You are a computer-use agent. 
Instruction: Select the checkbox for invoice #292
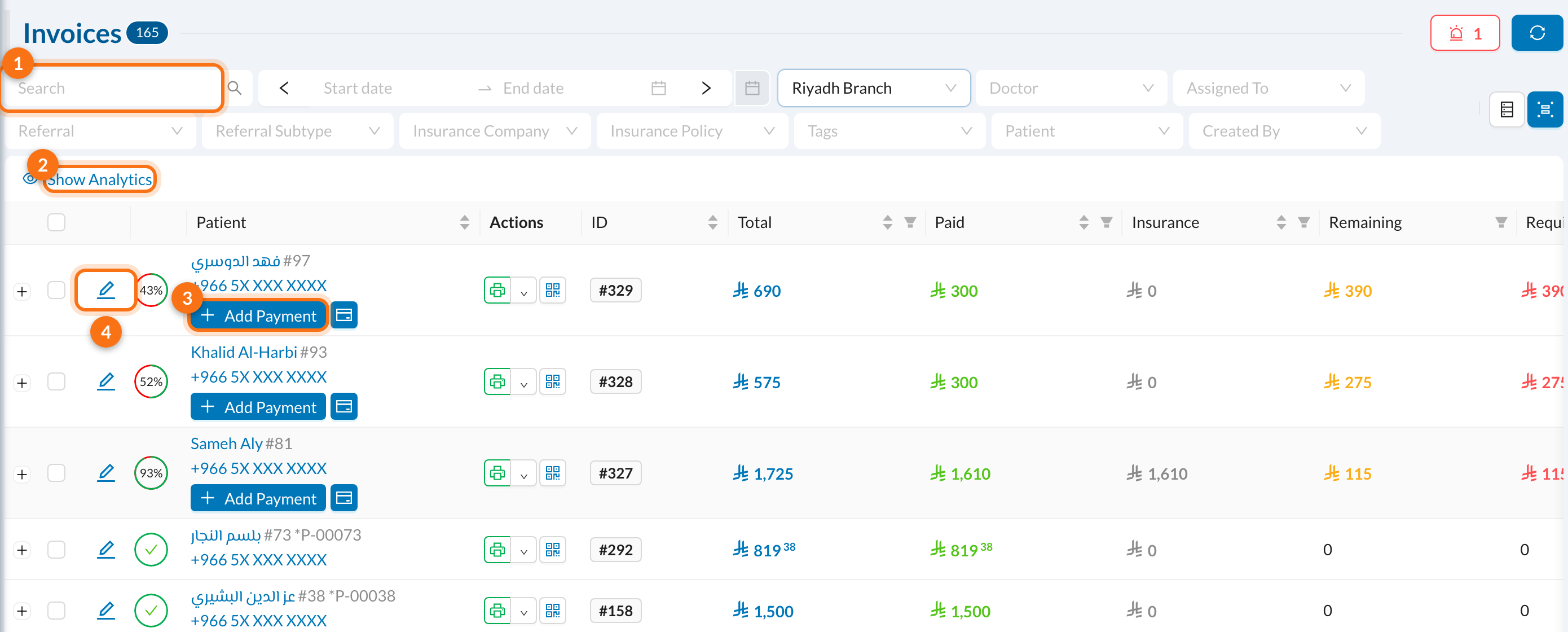[56, 550]
